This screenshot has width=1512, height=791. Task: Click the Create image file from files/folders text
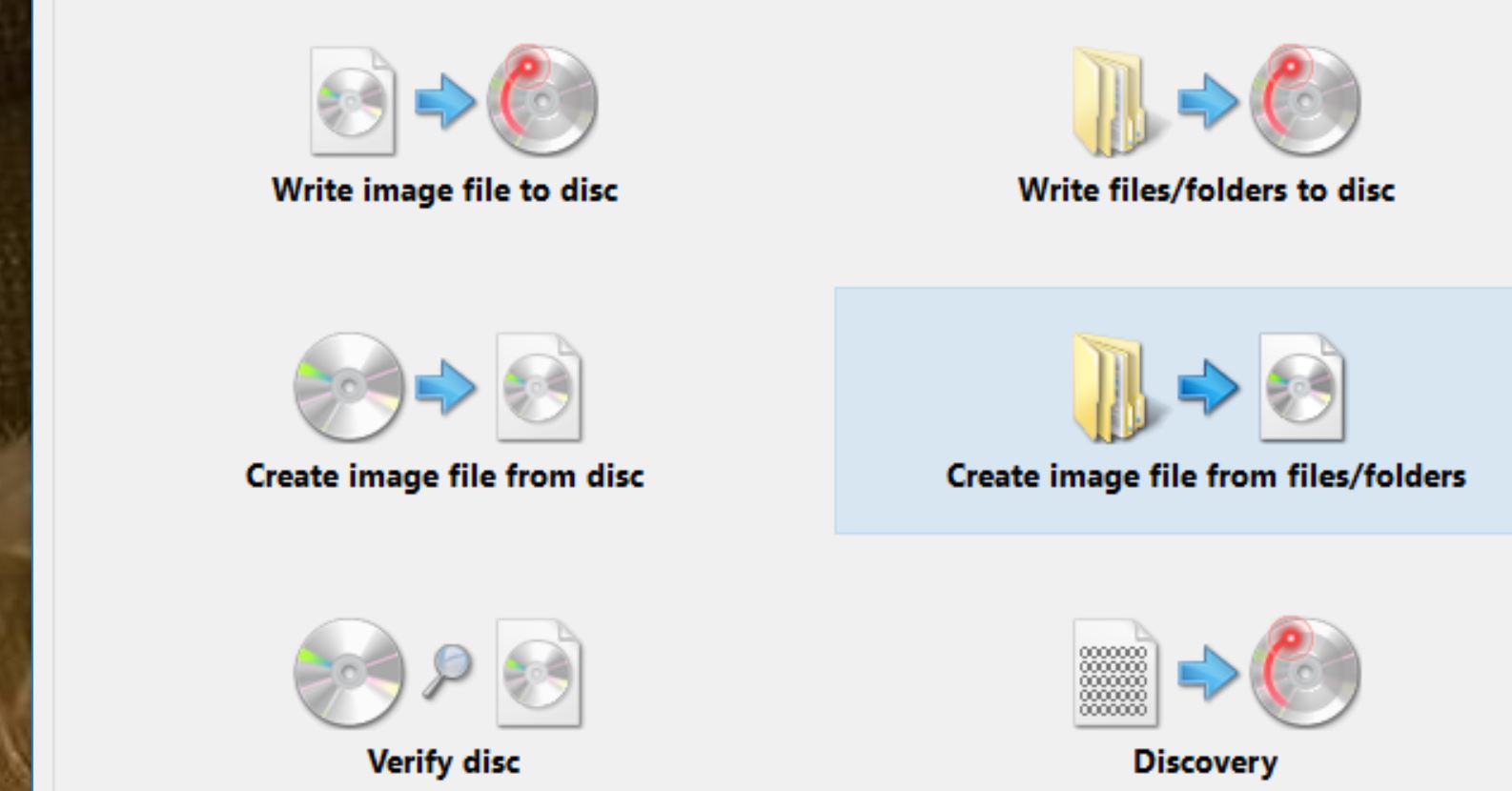pos(1206,476)
